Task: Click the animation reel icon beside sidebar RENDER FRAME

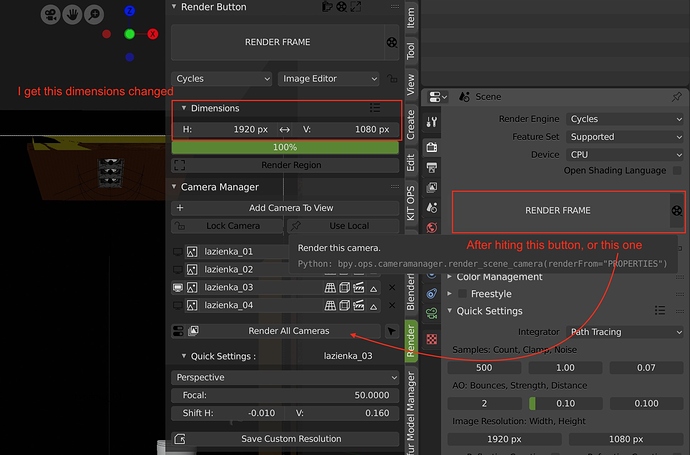Action: click(392, 42)
